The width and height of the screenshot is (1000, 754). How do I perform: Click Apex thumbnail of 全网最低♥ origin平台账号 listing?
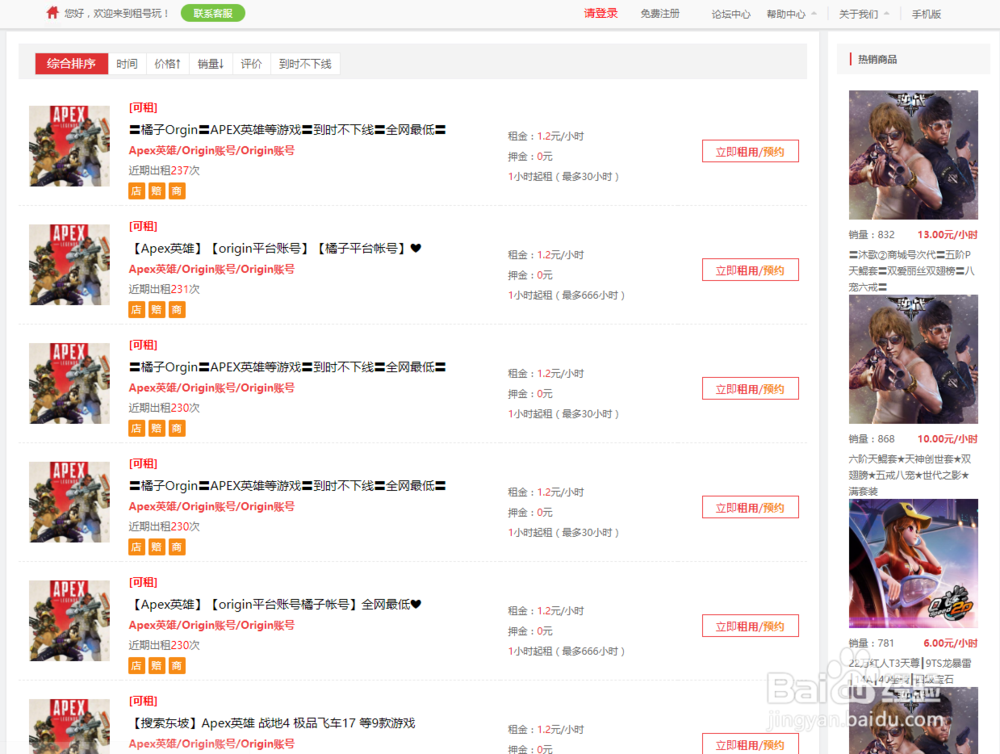coord(70,621)
